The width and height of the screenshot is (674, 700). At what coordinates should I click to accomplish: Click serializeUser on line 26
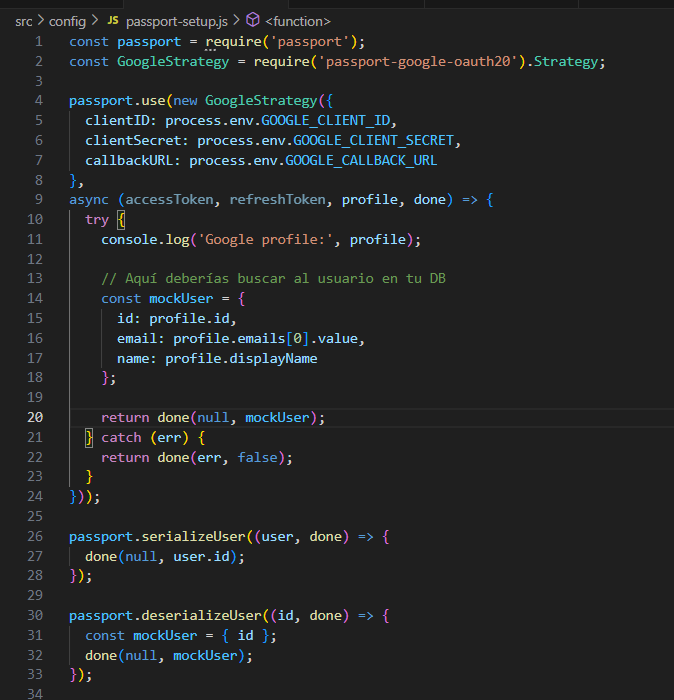pyautogui.click(x=193, y=537)
